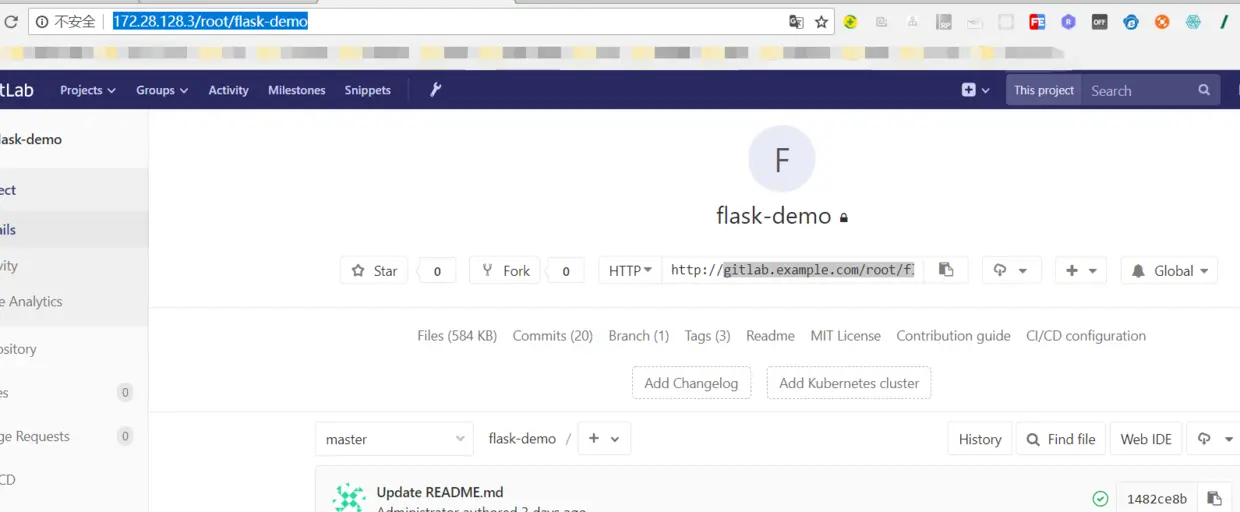Bookmark this page with the star icon

point(821,21)
